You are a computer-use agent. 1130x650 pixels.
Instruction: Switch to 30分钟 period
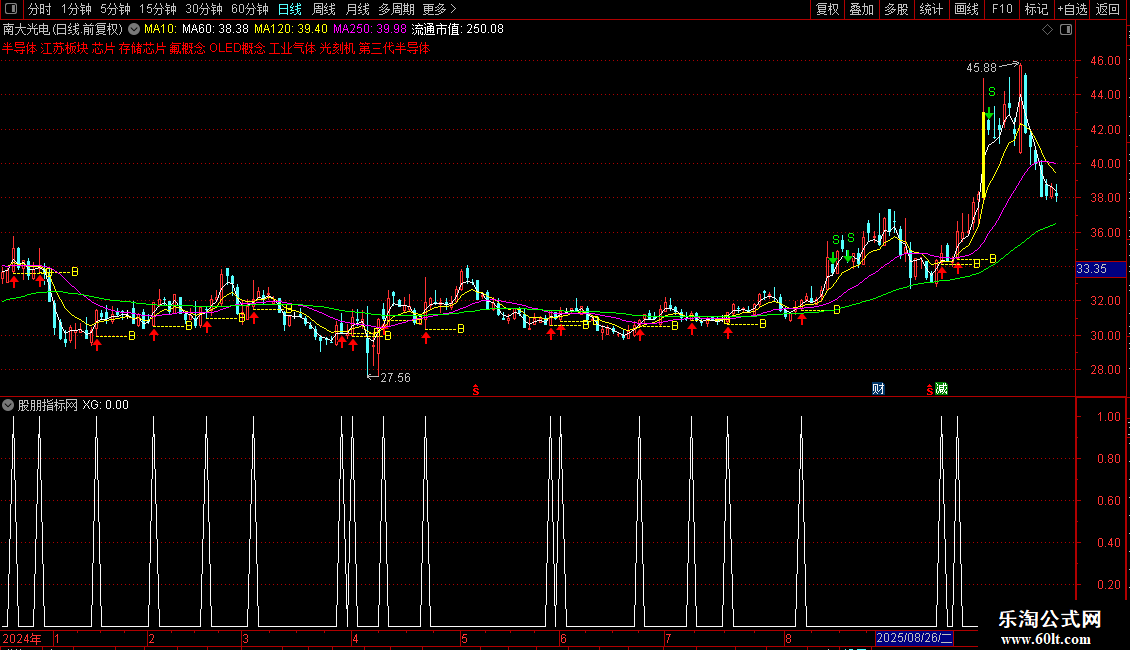204,9
